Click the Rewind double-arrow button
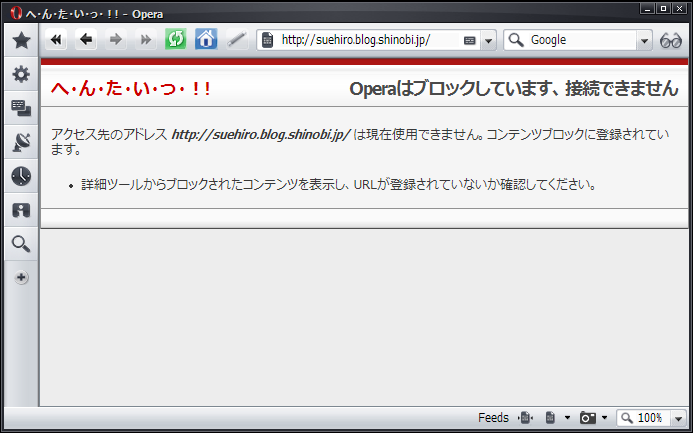 pyautogui.click(x=56, y=40)
